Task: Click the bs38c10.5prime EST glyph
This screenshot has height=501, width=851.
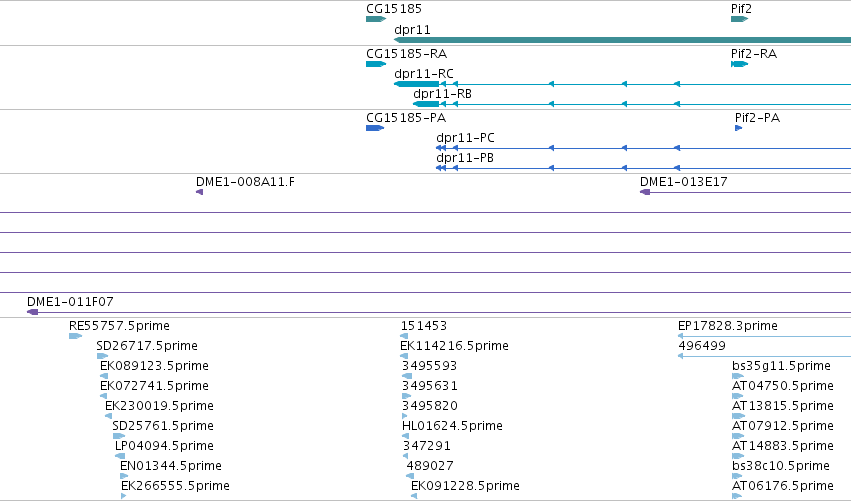Action: pos(737,476)
